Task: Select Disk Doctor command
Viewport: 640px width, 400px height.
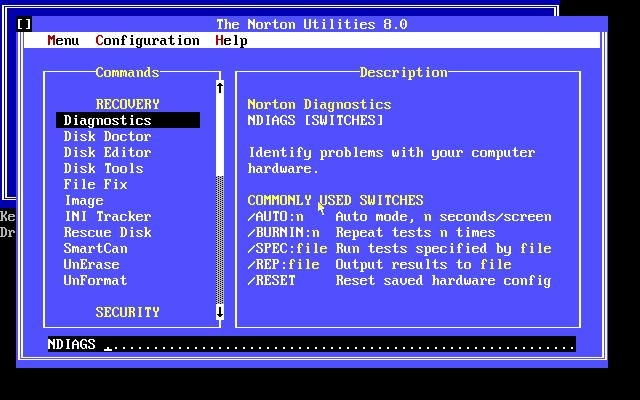Action: [107, 136]
